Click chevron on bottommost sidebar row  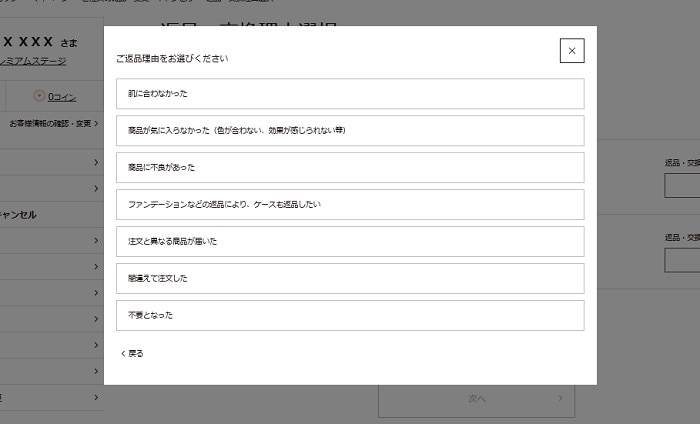(96, 396)
